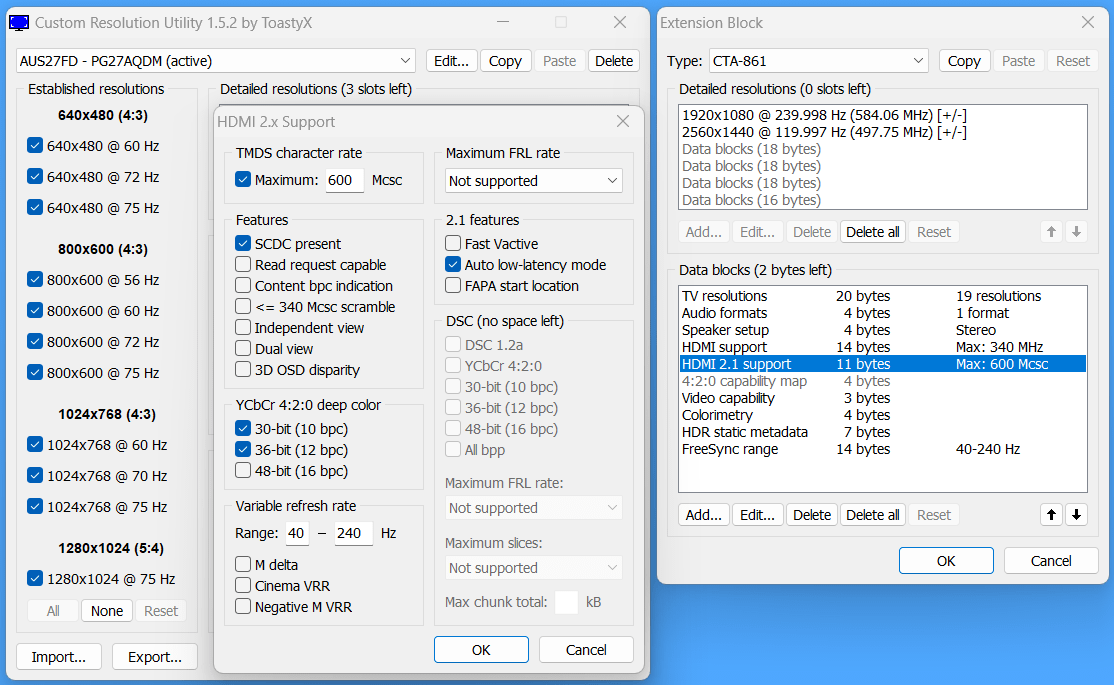This screenshot has height=685, width=1114.
Task: Click OK in the Extension Block window
Action: click(946, 561)
